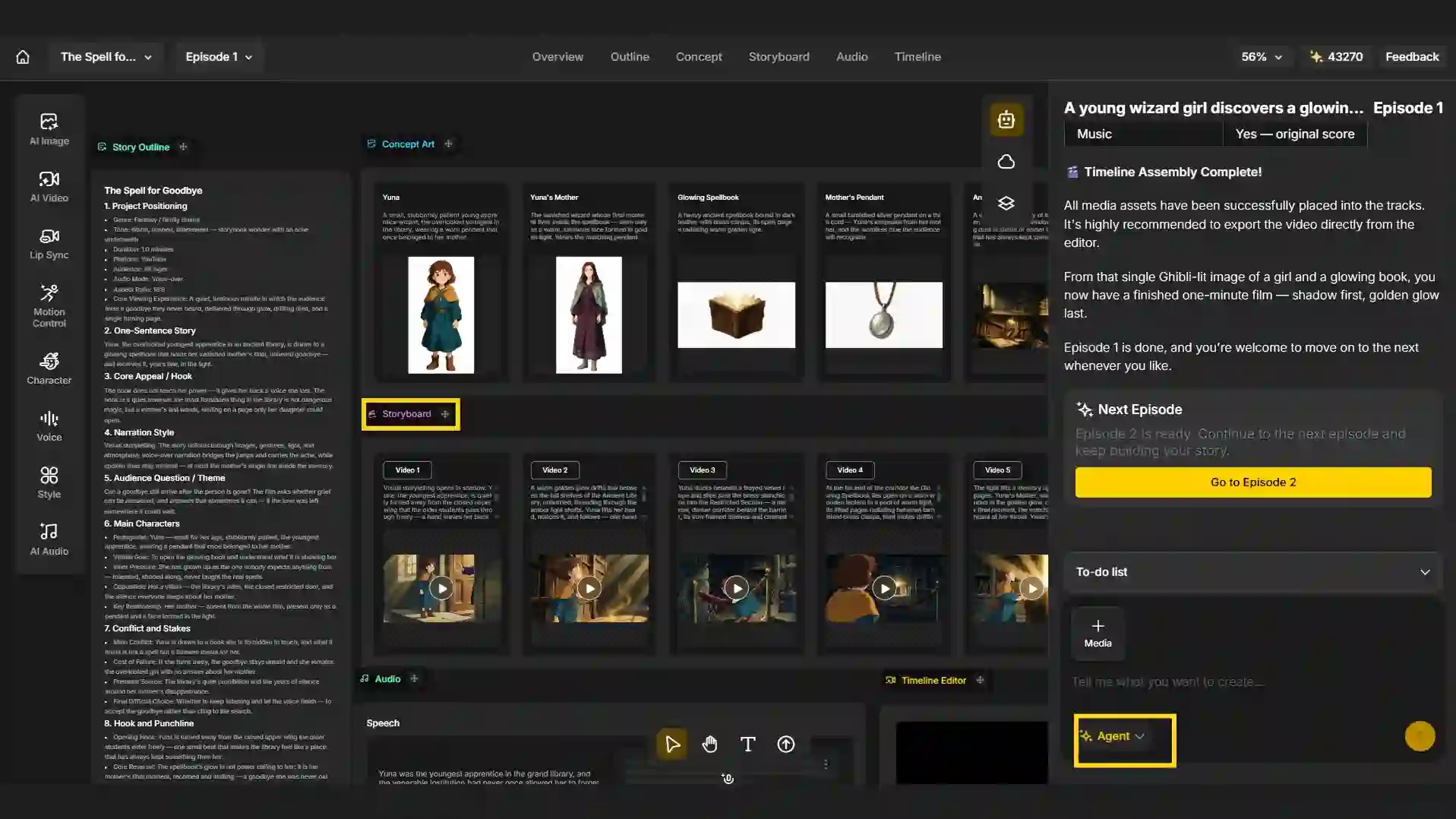The height and width of the screenshot is (819, 1456).
Task: Open the Episode 1 dropdown
Action: pos(219,57)
